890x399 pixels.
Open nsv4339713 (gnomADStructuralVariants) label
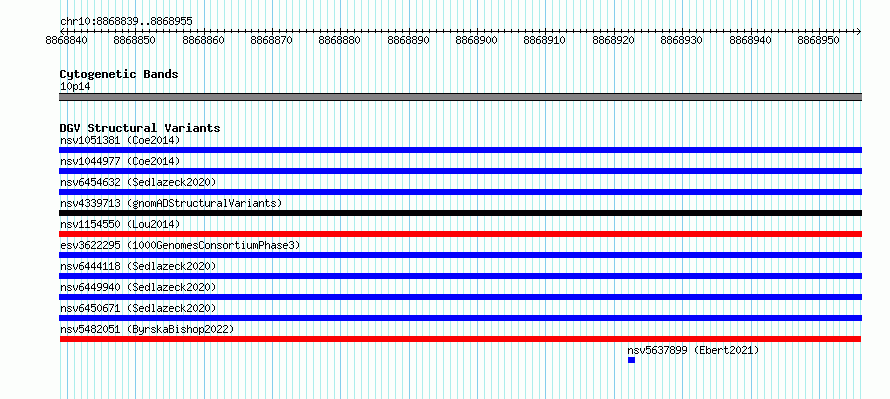click(171, 203)
